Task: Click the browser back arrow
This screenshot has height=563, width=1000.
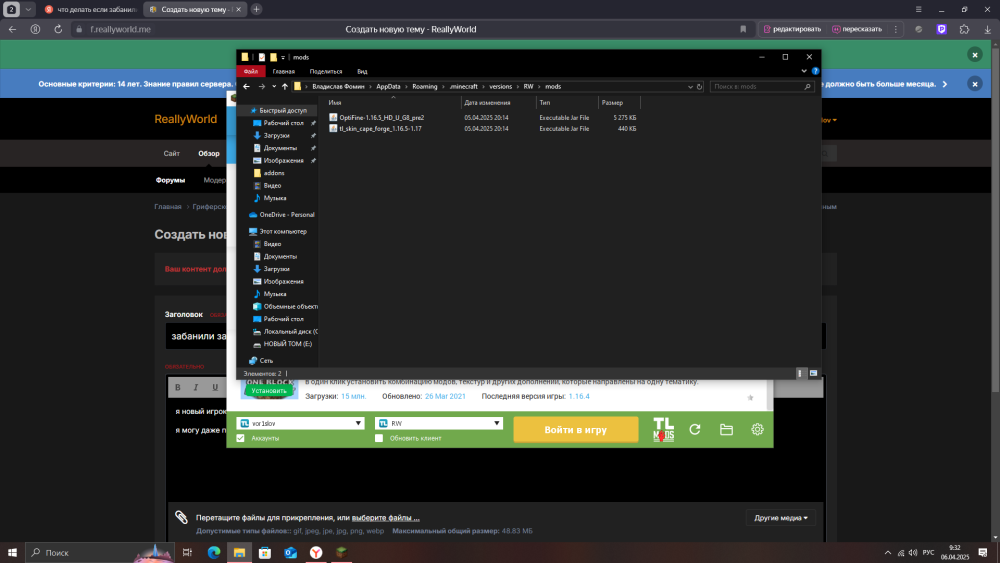Action: pos(13,29)
